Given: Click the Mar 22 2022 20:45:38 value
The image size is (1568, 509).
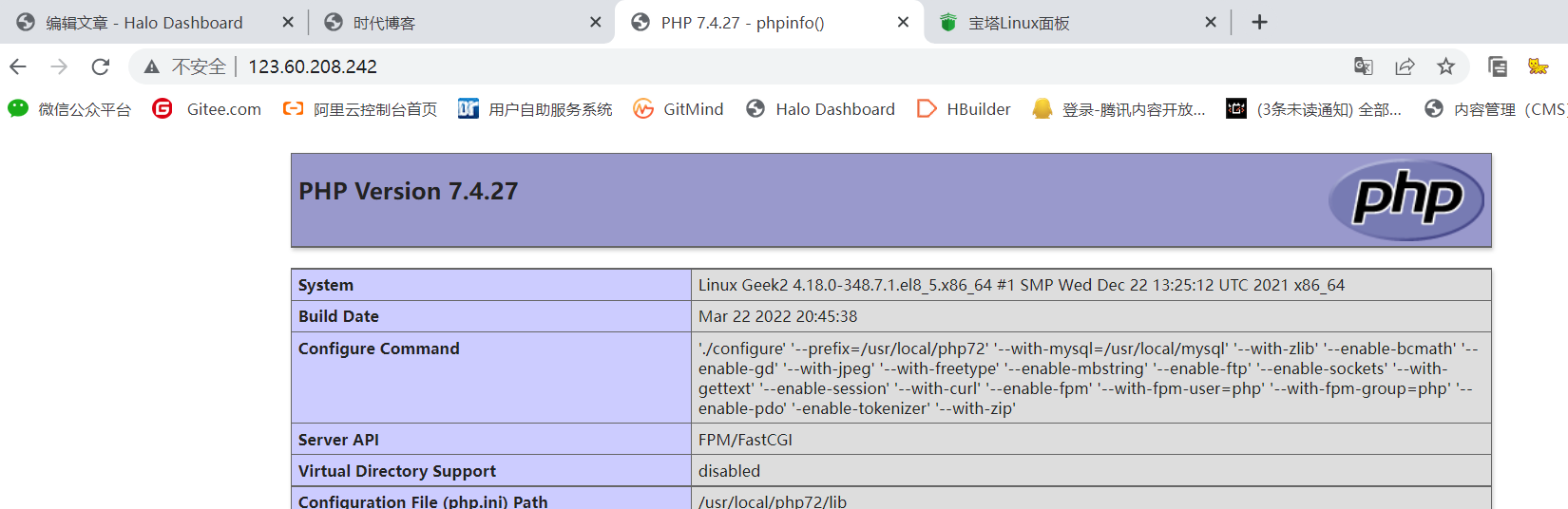Looking at the screenshot, I should 777,316.
